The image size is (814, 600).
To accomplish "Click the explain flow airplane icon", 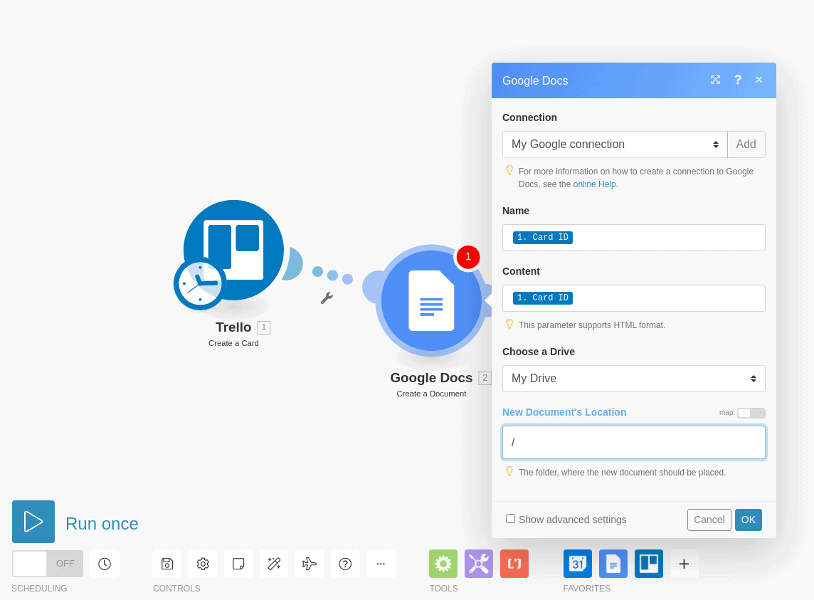I will point(309,564).
